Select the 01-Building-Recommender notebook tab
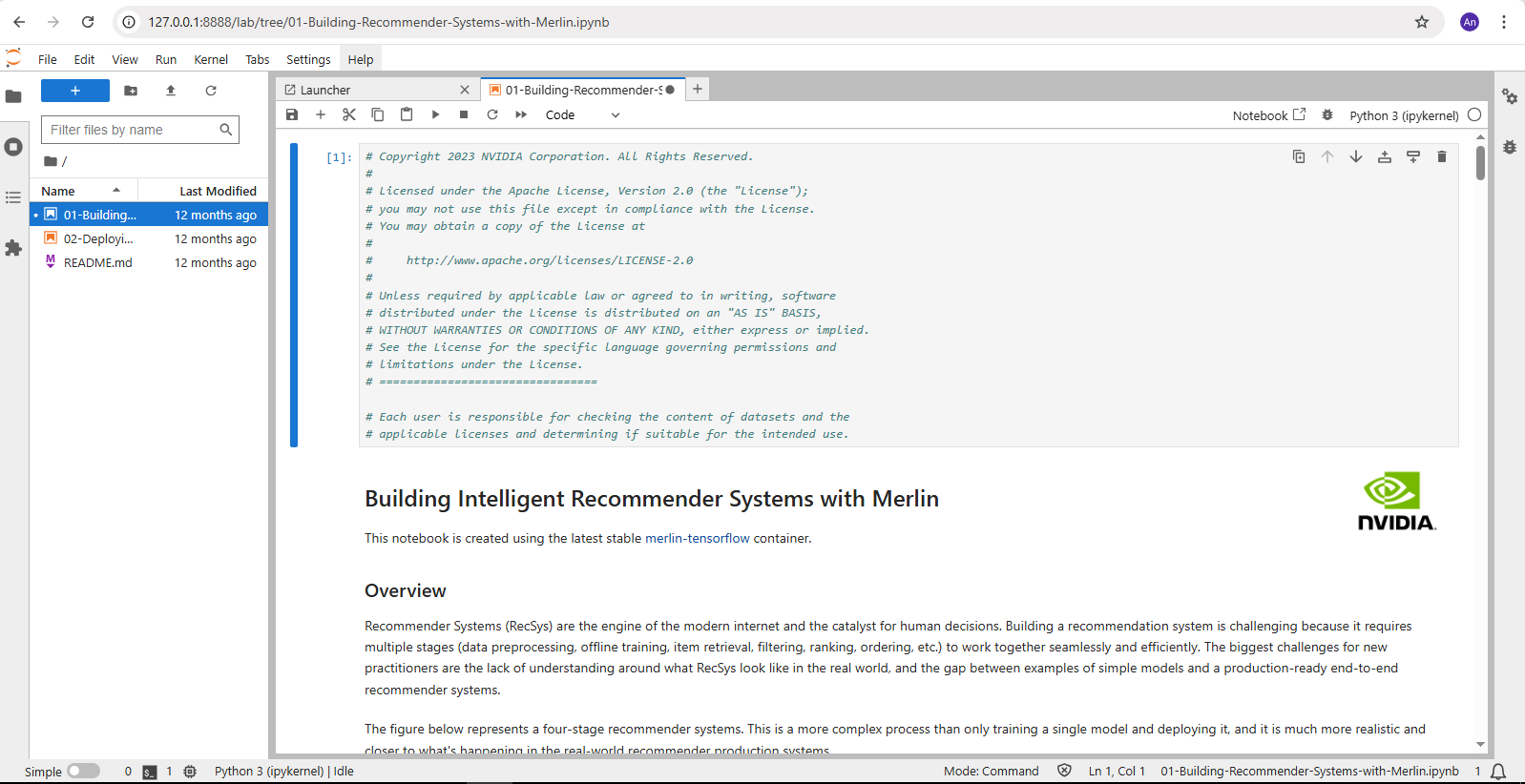The width and height of the screenshot is (1525, 784). (582, 90)
